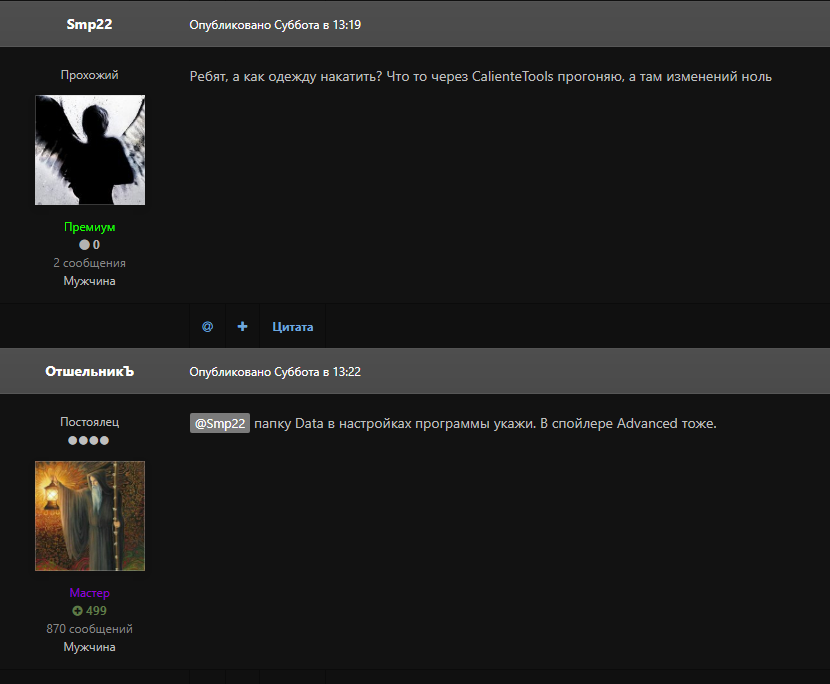Screen dimensions: 830x684
Task: Click the ОтшельникЪ username in the post header
Action: tap(90, 372)
